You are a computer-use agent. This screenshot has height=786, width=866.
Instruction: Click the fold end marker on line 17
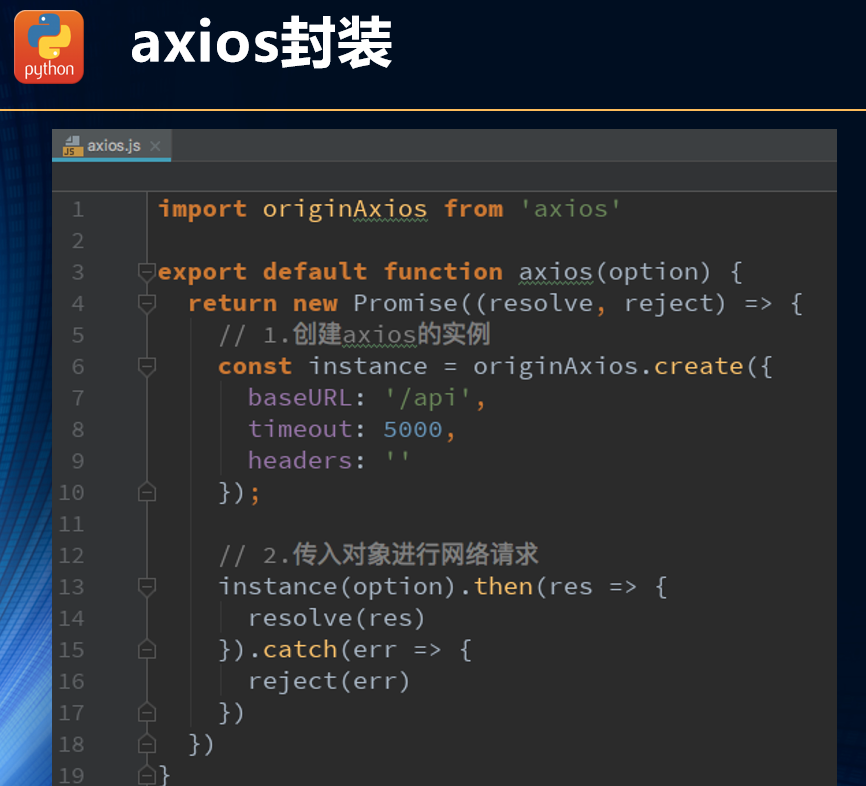point(147,712)
